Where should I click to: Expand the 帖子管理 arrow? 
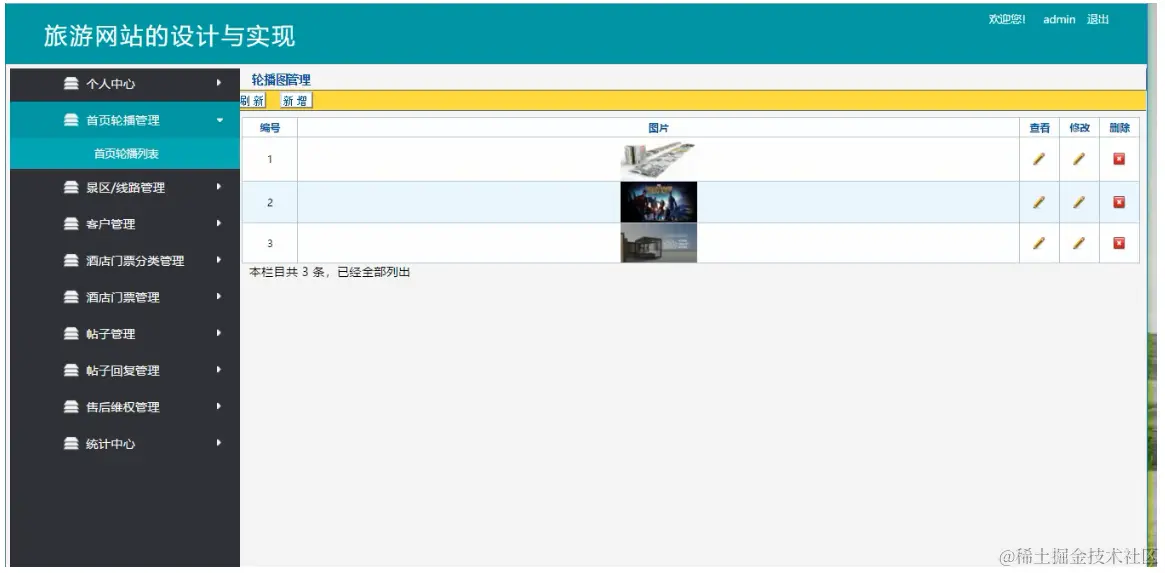point(218,333)
